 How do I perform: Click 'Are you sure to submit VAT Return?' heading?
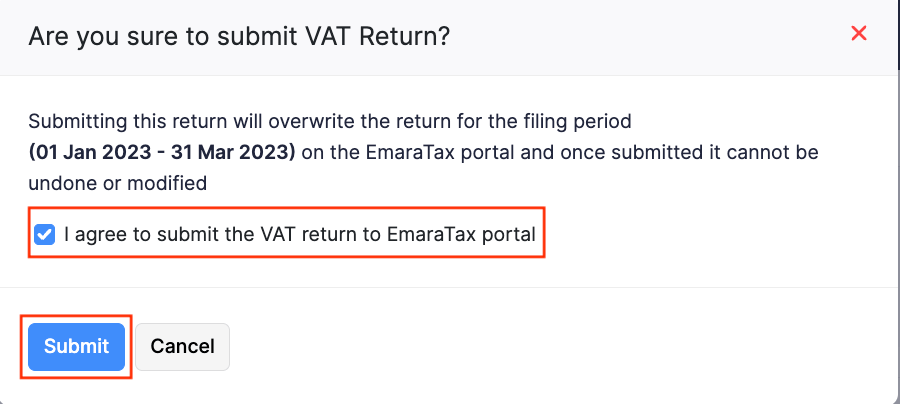tap(239, 37)
